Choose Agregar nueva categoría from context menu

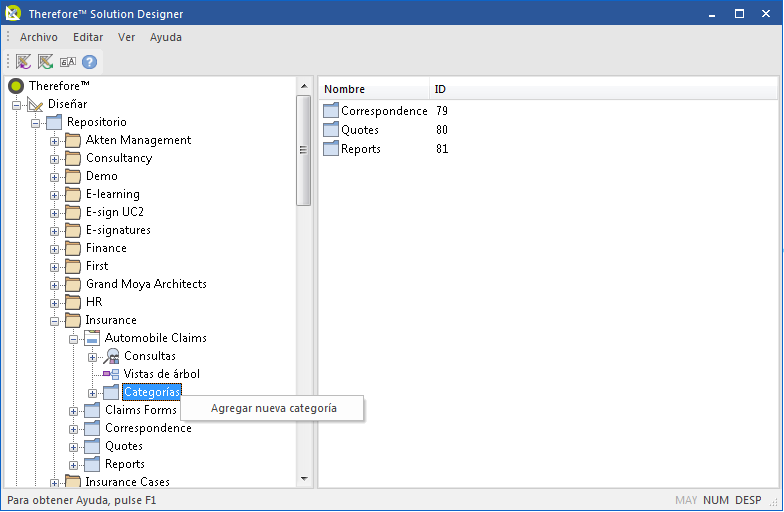click(x=272, y=408)
